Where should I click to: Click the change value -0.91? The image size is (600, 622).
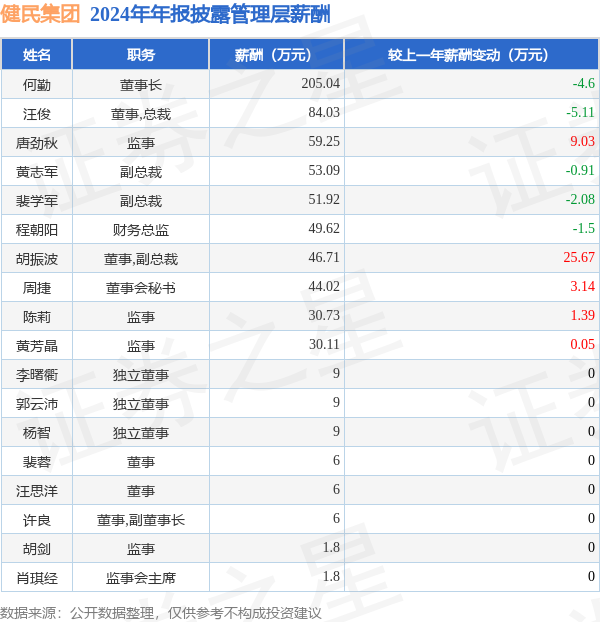click(x=580, y=170)
